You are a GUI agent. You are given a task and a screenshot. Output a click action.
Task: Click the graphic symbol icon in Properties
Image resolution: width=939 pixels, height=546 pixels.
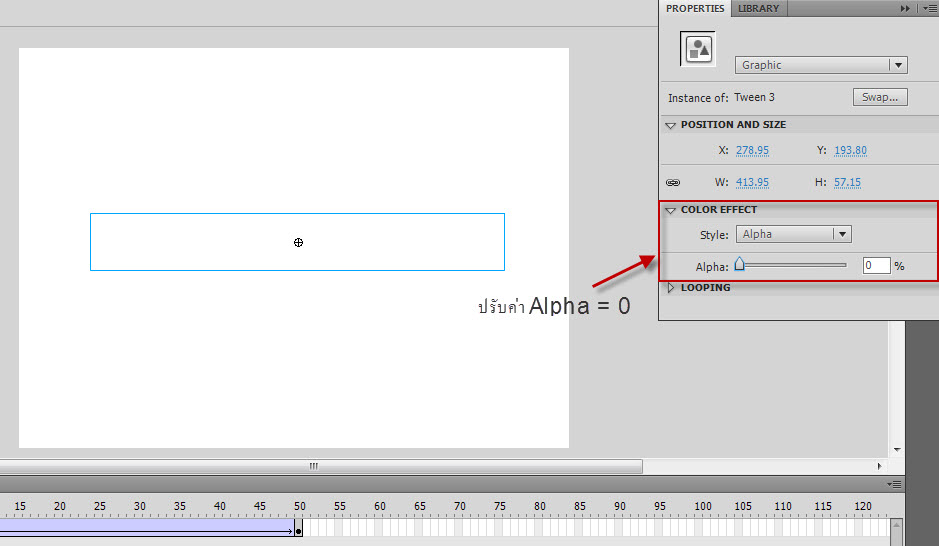tap(697, 49)
